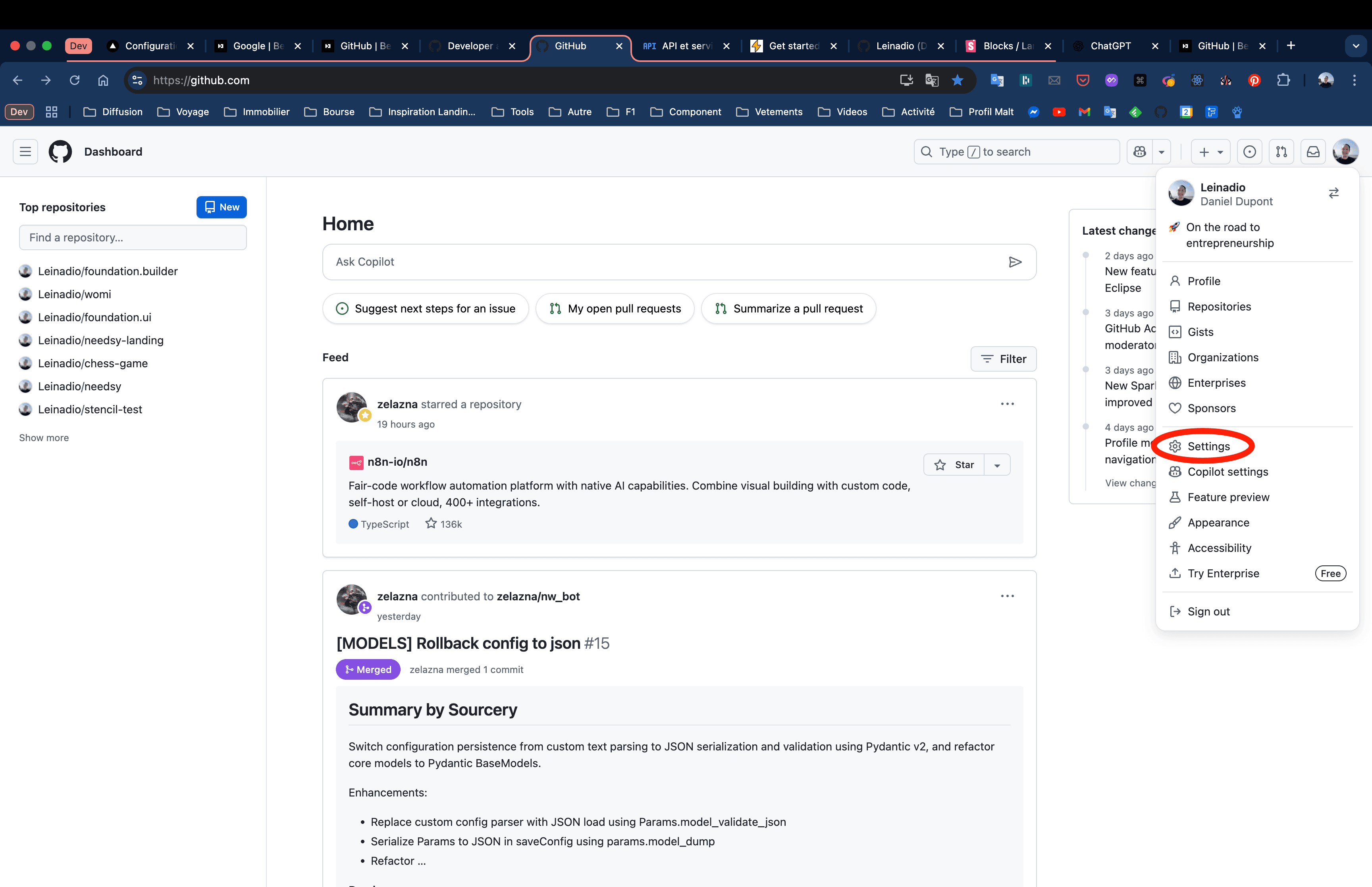Viewport: 1372px width, 887px height.
Task: Send the Ask Copilot prompt arrow
Action: point(1015,262)
